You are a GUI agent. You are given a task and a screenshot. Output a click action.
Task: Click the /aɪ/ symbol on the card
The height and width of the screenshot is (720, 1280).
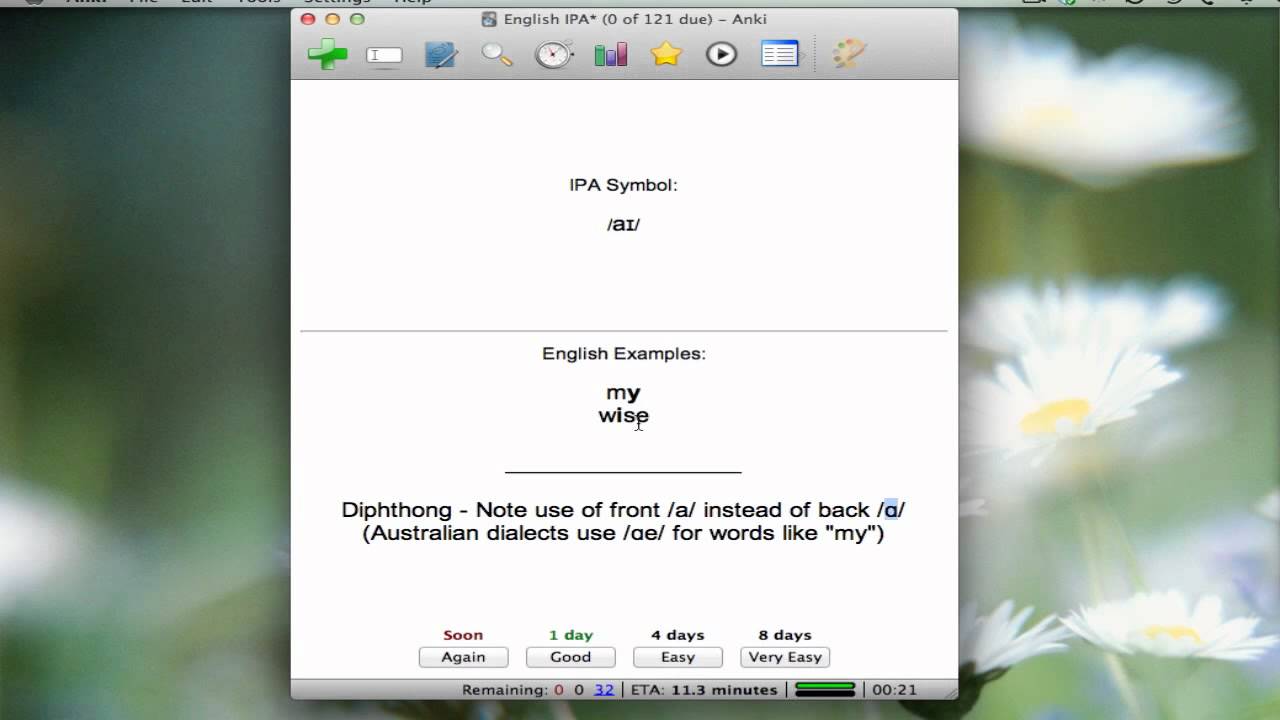[x=623, y=225]
